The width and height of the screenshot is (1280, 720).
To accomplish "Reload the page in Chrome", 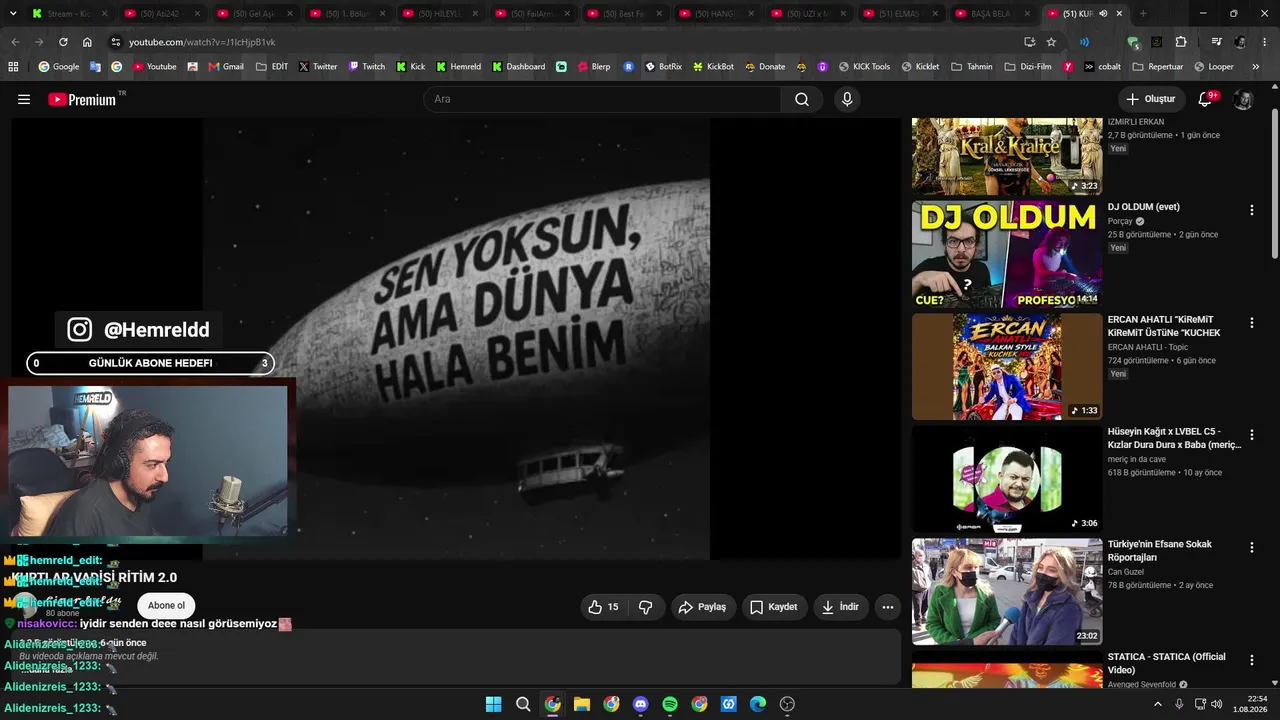I will pos(63,42).
